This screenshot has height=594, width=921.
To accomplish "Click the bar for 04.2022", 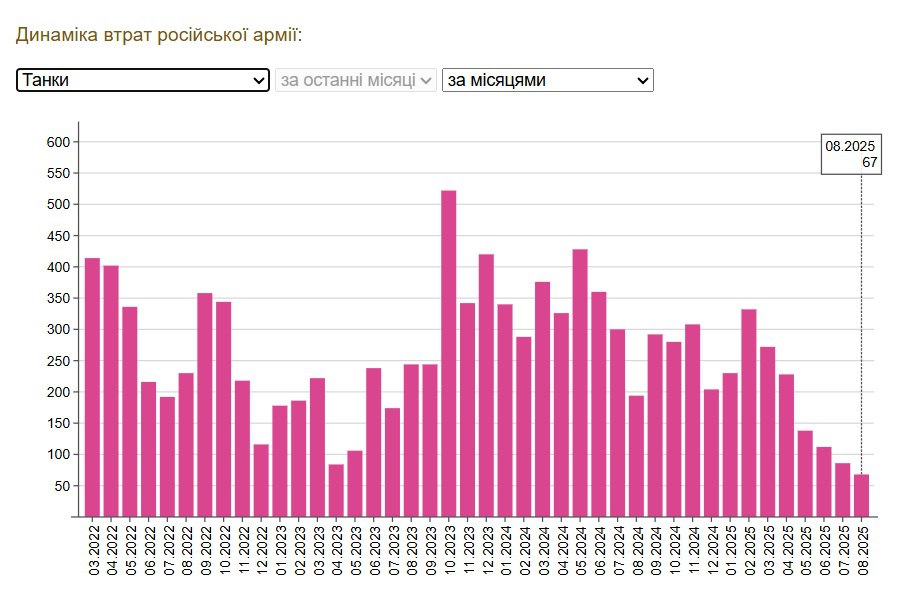I will (x=111, y=391).
